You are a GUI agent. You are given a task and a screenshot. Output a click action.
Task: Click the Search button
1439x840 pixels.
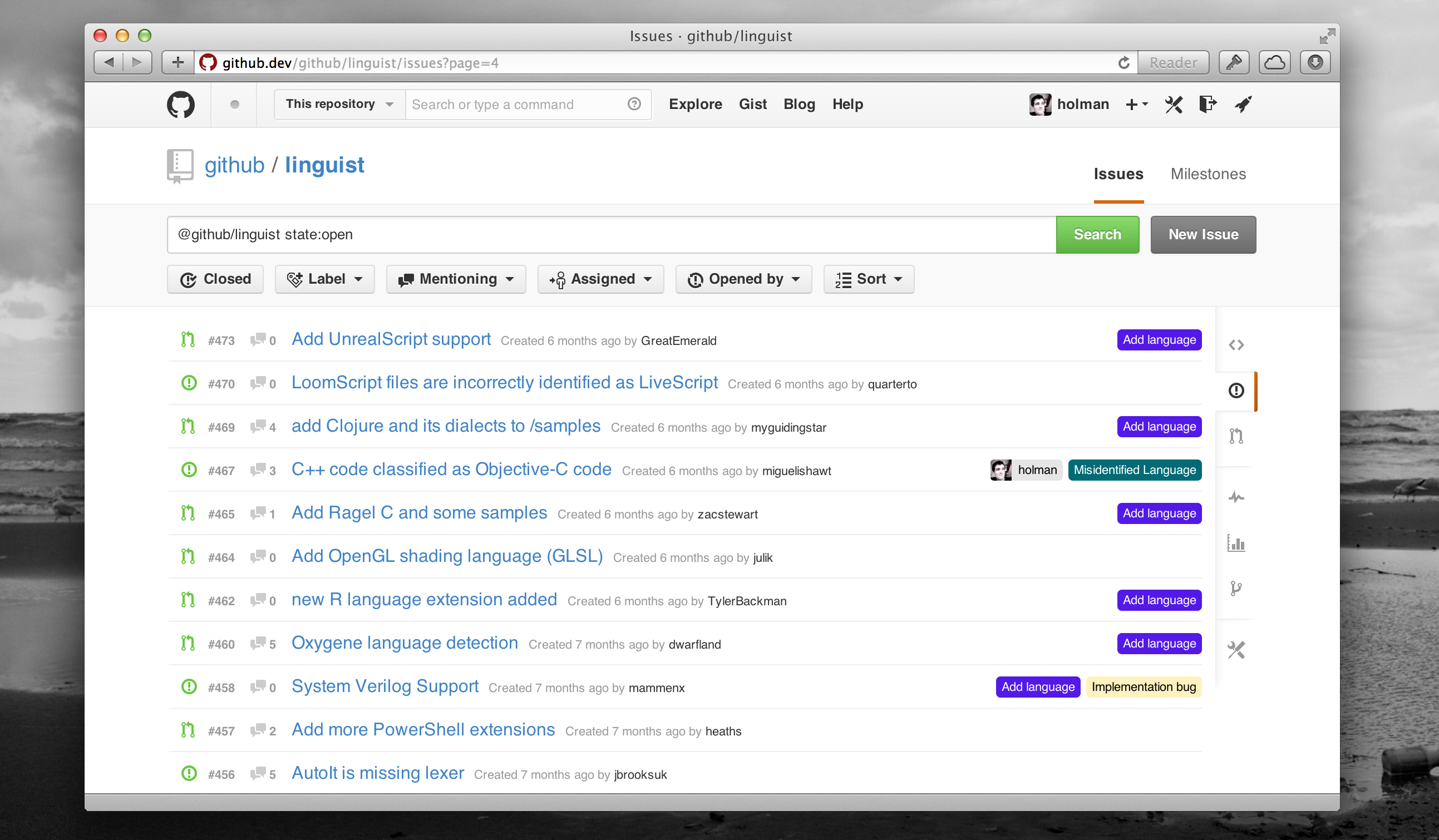(x=1098, y=234)
